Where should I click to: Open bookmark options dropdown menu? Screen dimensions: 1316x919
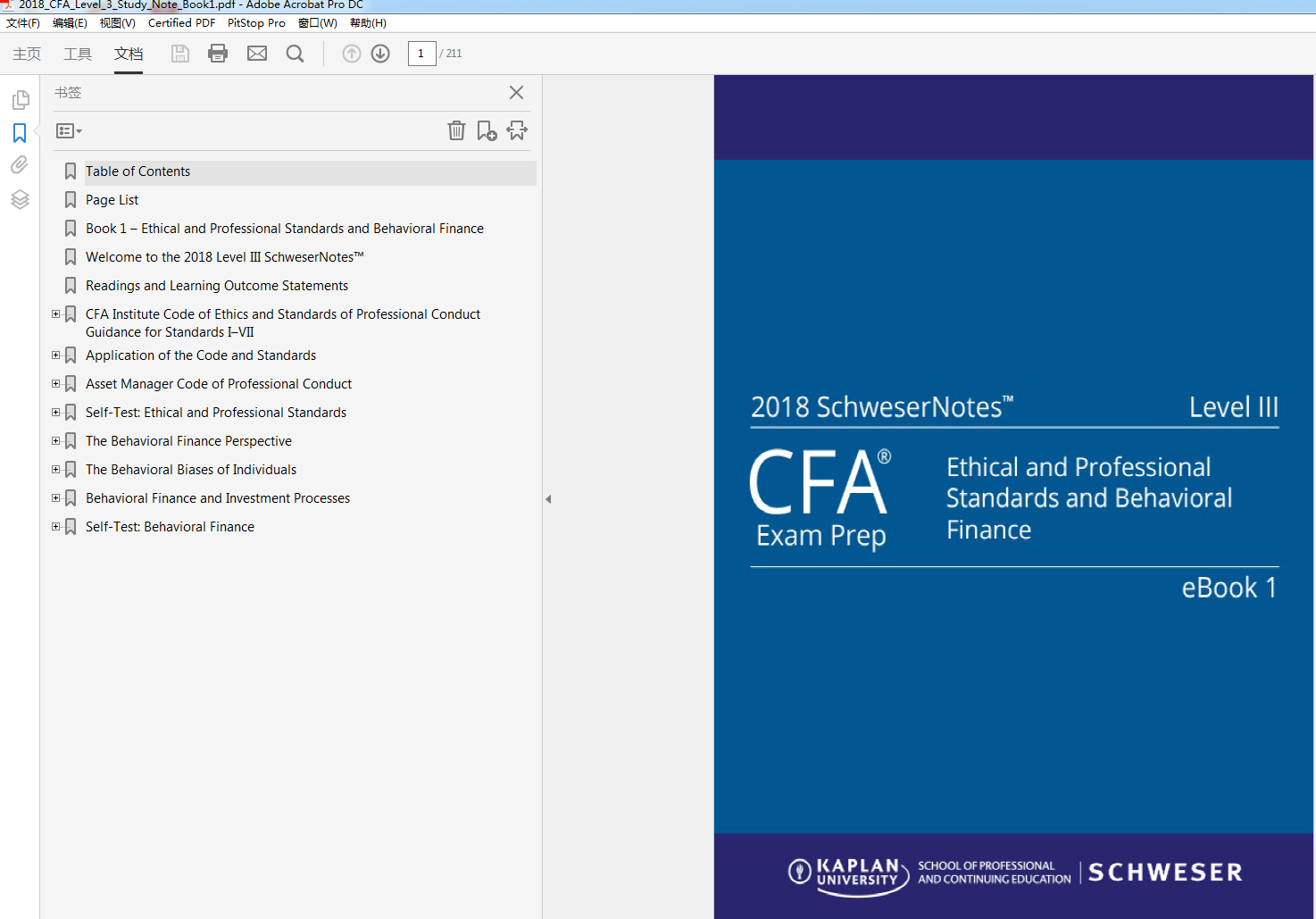coord(69,131)
